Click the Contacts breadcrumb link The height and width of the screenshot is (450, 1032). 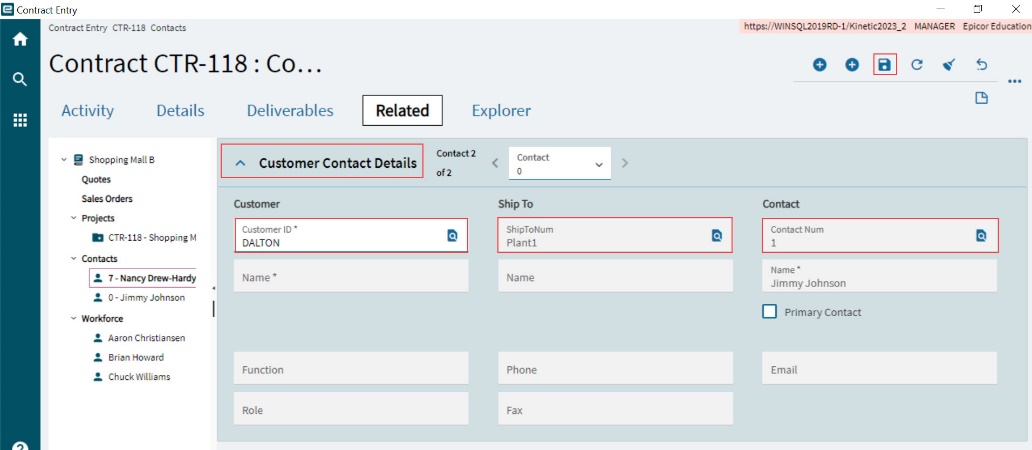pyautogui.click(x=168, y=28)
